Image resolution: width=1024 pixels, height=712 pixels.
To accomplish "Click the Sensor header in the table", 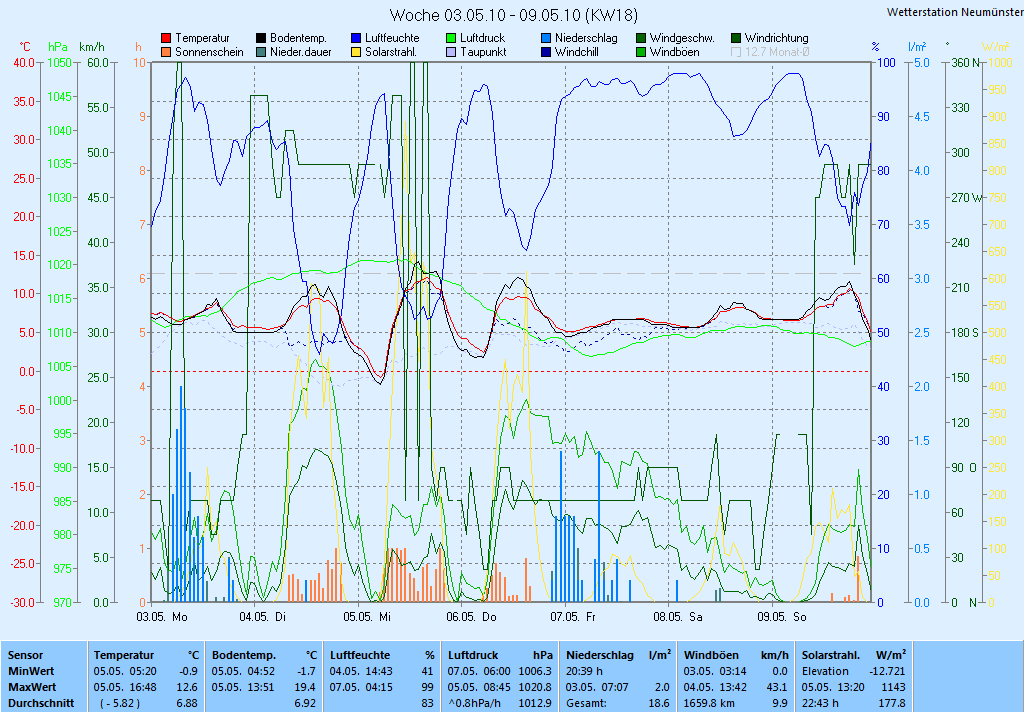I will 25,655.
